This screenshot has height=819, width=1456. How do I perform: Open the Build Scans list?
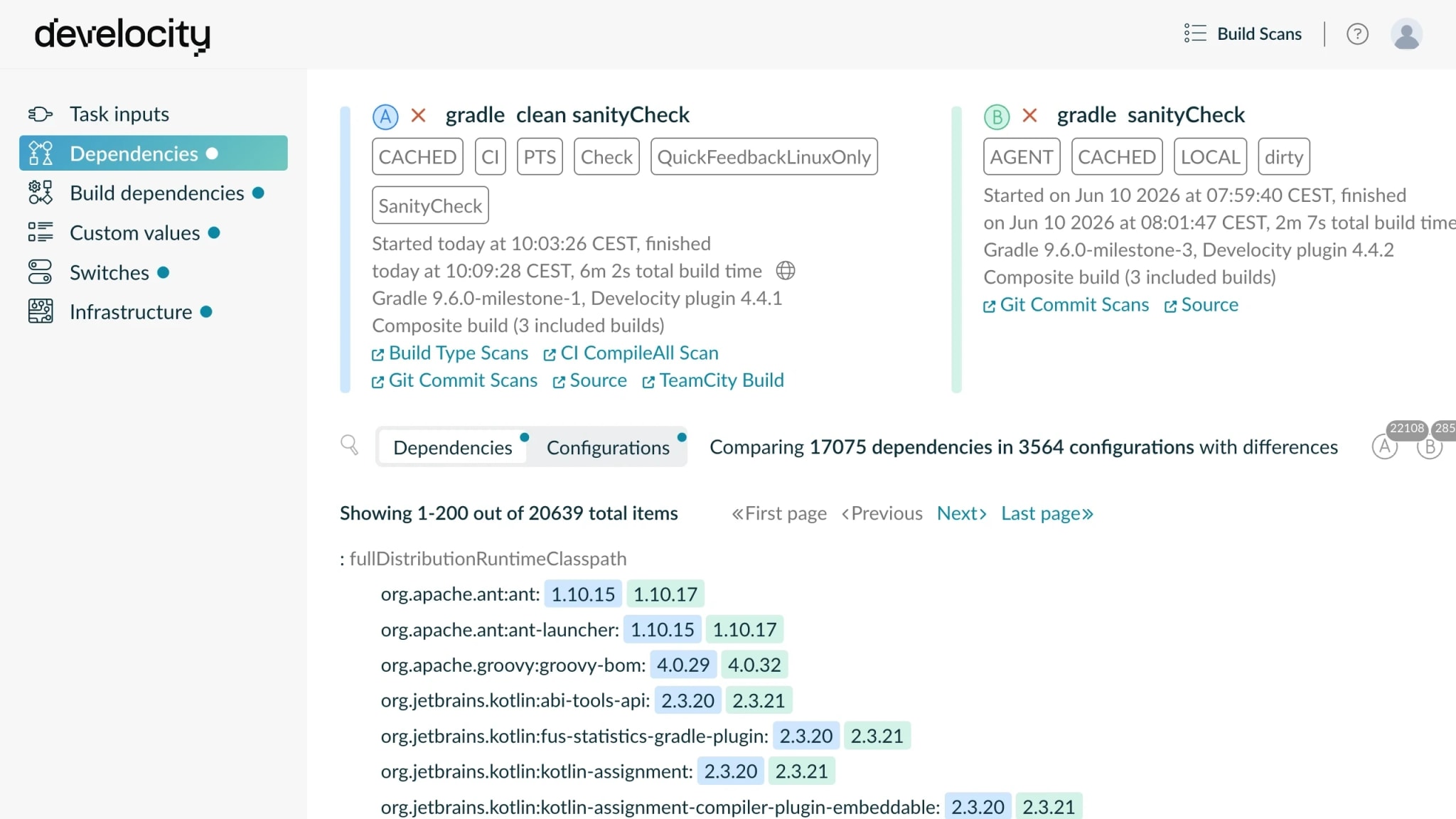pos(1243,33)
